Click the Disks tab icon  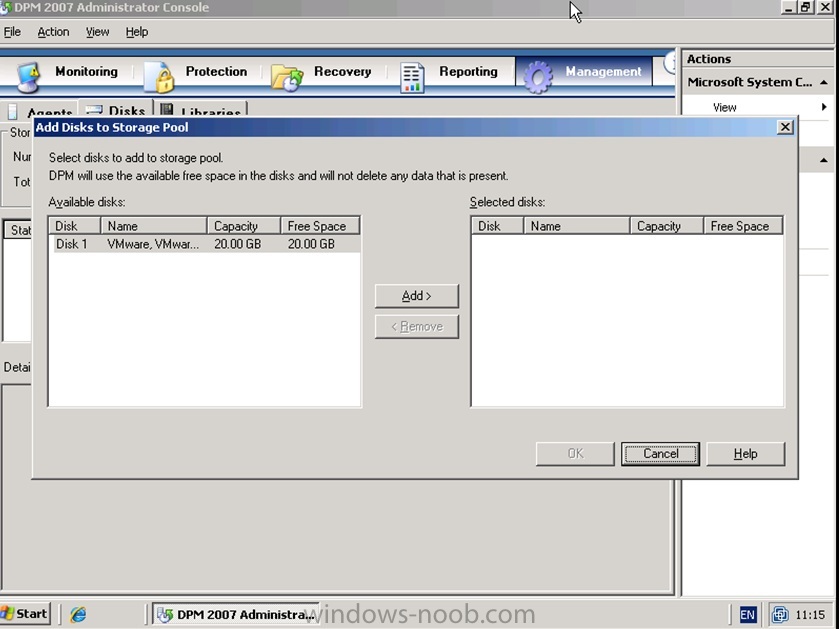[x=94, y=110]
